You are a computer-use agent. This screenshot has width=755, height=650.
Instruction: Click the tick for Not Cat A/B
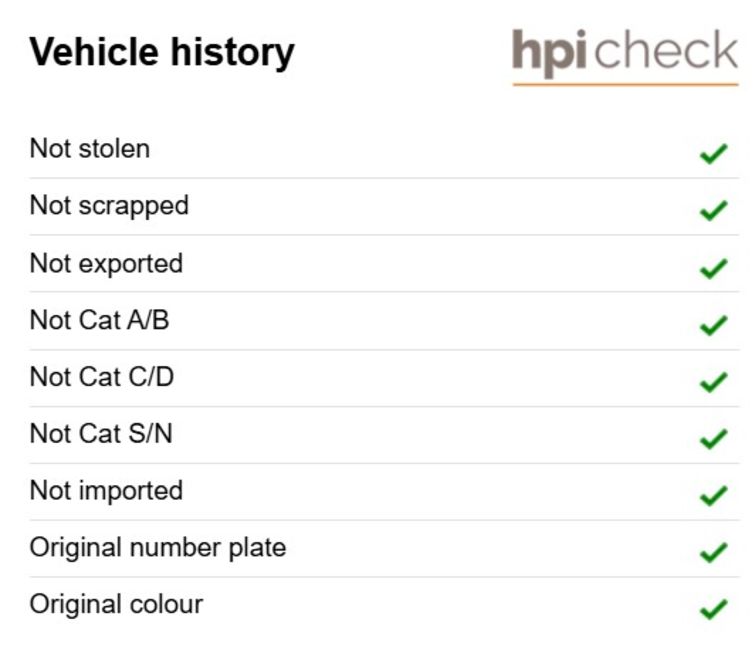pyautogui.click(x=713, y=325)
